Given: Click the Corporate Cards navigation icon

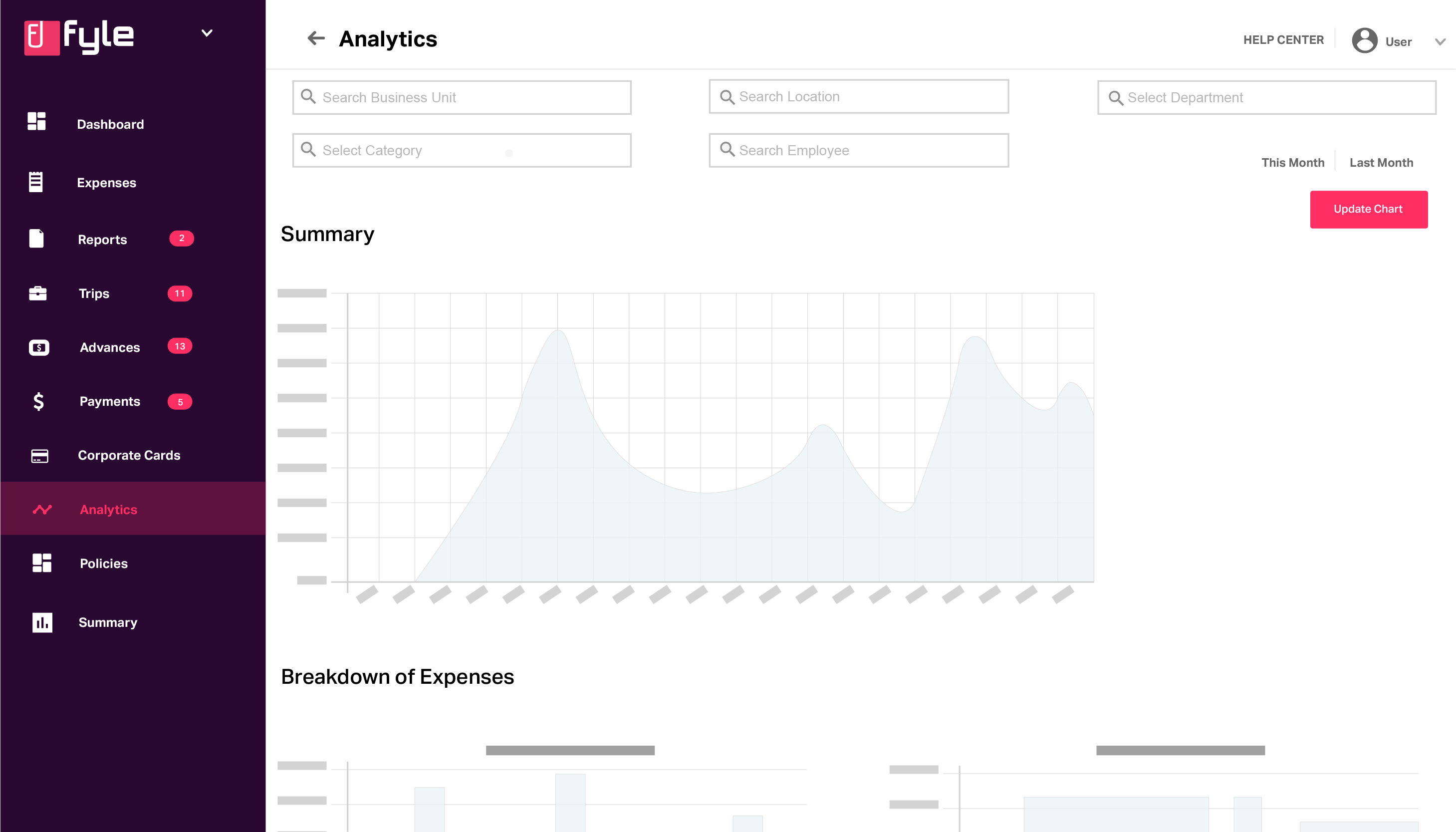Looking at the screenshot, I should pyautogui.click(x=39, y=454).
